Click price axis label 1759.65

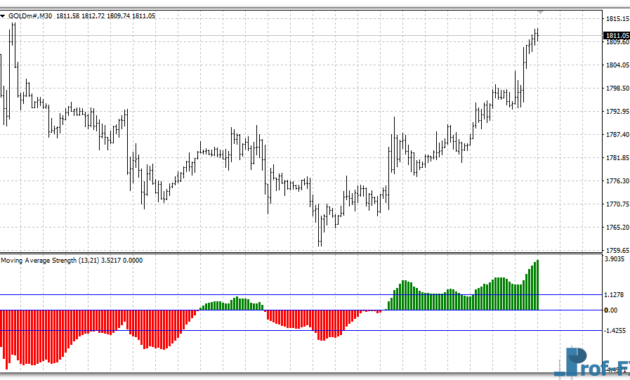(617, 250)
